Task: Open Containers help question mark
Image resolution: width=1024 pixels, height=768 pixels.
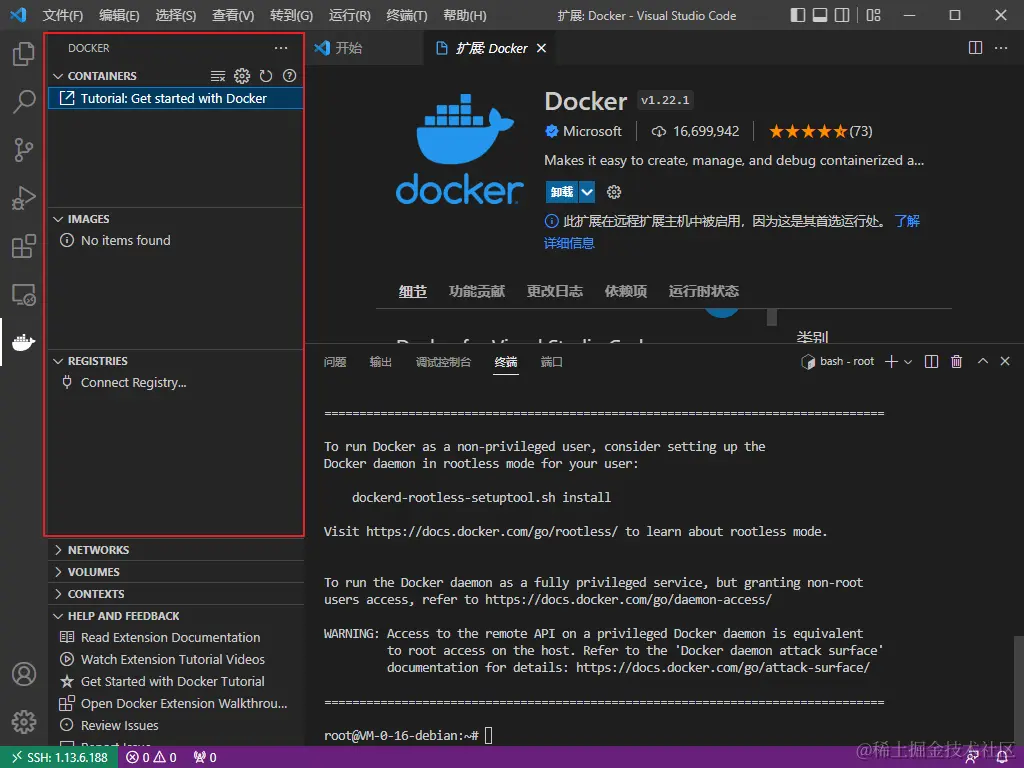Action: [x=289, y=76]
